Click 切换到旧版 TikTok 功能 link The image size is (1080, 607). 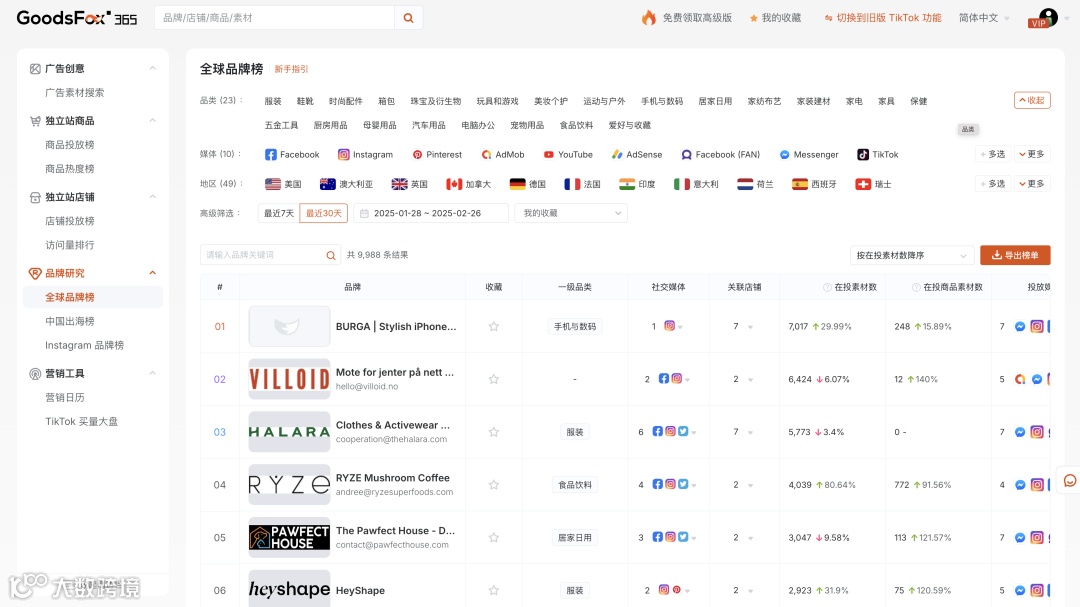(883, 18)
